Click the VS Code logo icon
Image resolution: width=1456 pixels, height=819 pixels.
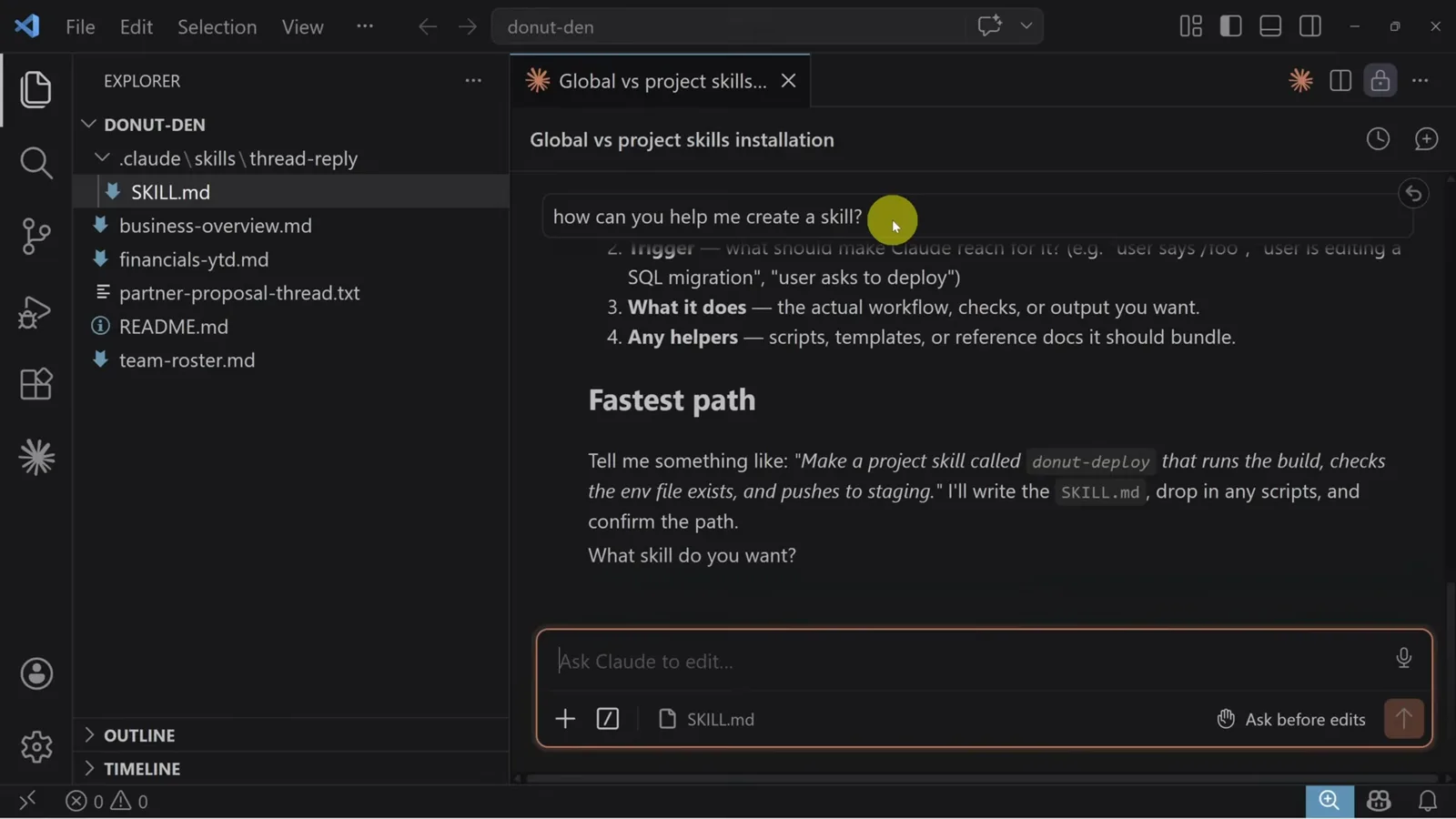[27, 25]
